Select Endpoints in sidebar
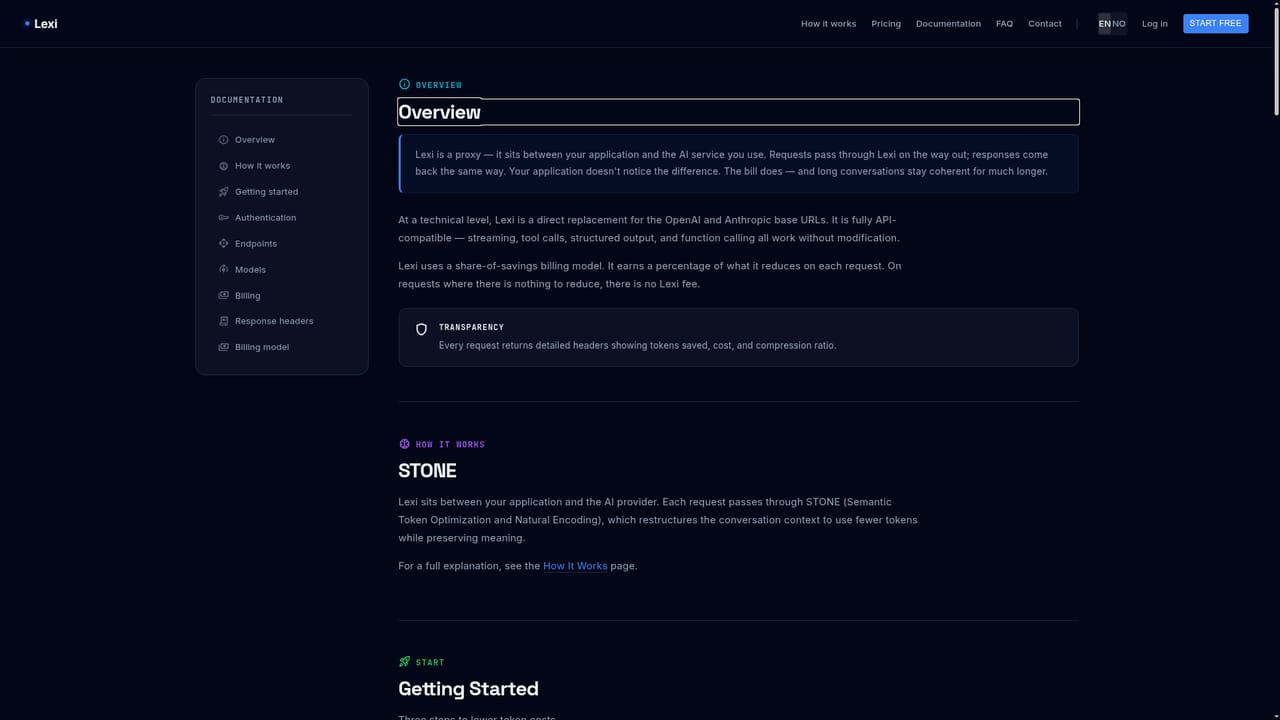1280x720 pixels. coord(282,244)
